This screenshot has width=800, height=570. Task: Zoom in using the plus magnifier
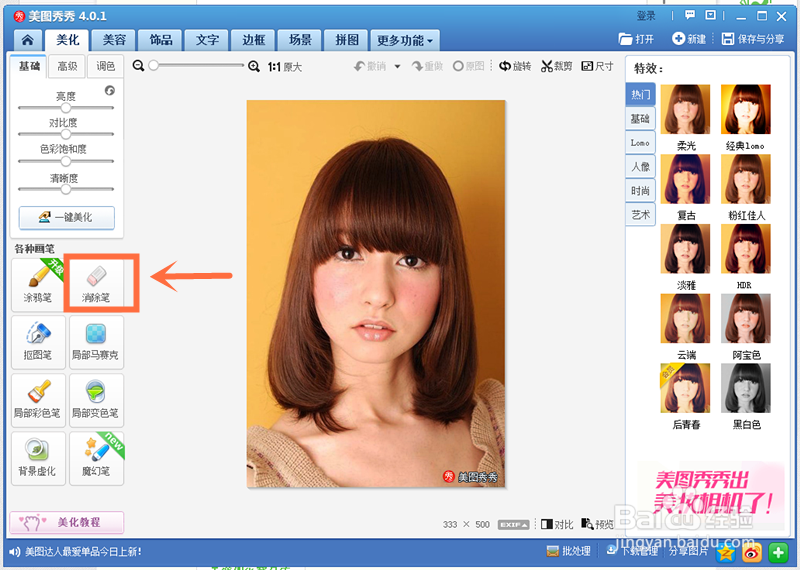[254, 66]
